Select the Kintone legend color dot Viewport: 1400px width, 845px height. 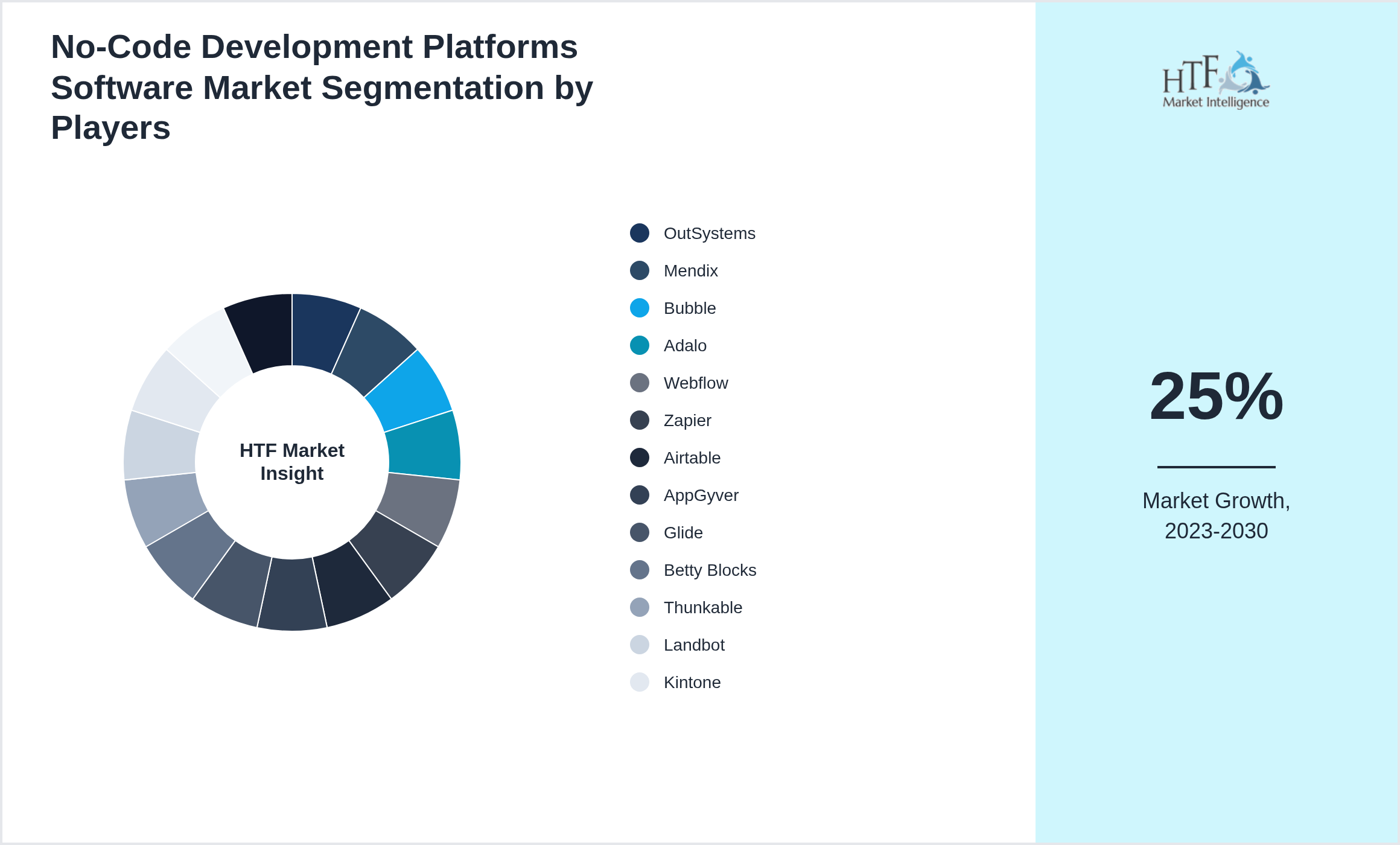(638, 683)
